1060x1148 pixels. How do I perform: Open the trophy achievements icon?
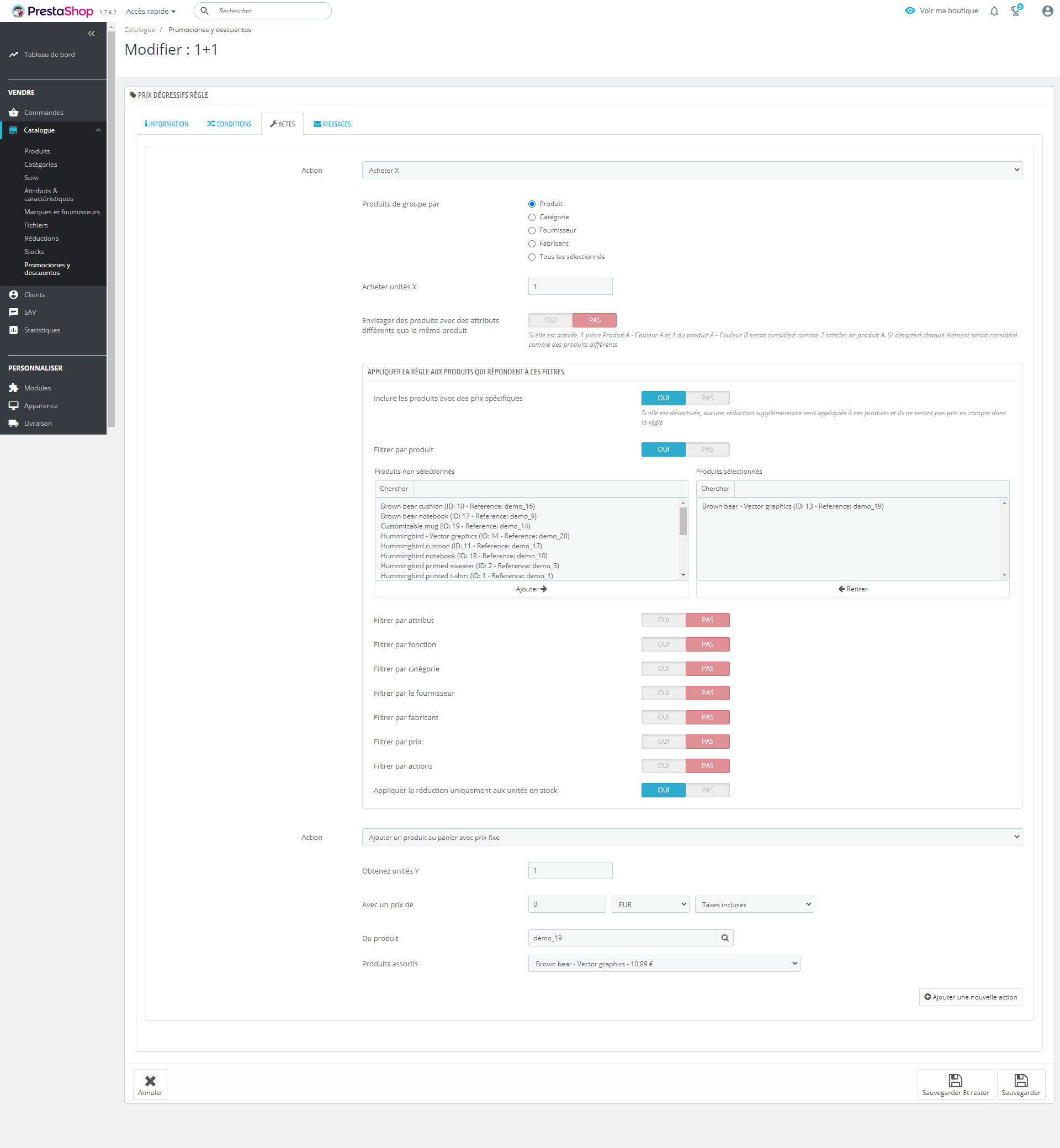click(x=1015, y=11)
